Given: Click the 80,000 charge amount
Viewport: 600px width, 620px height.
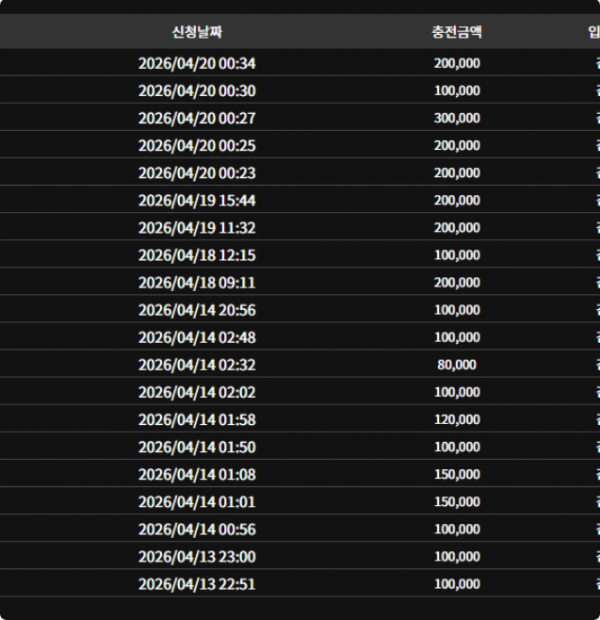Looking at the screenshot, I should (457, 365).
